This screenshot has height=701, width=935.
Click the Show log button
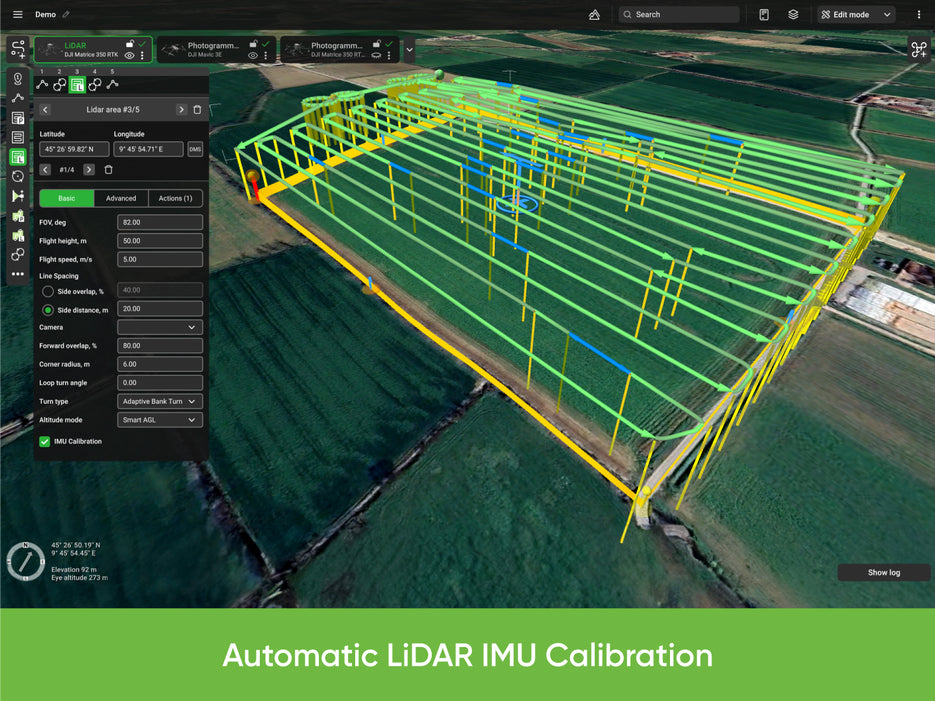pyautogui.click(x=883, y=572)
